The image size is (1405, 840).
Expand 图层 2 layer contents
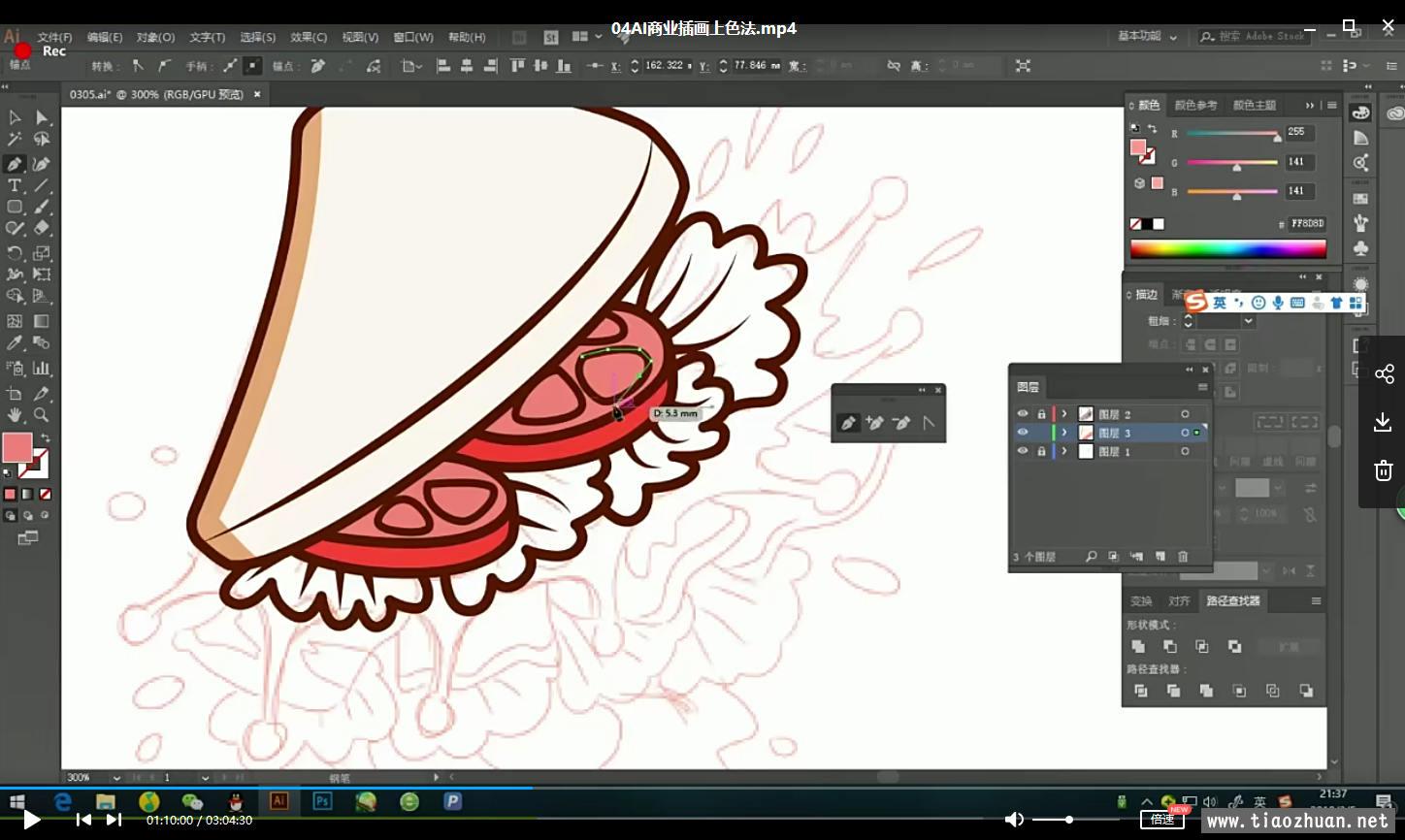coord(1064,414)
